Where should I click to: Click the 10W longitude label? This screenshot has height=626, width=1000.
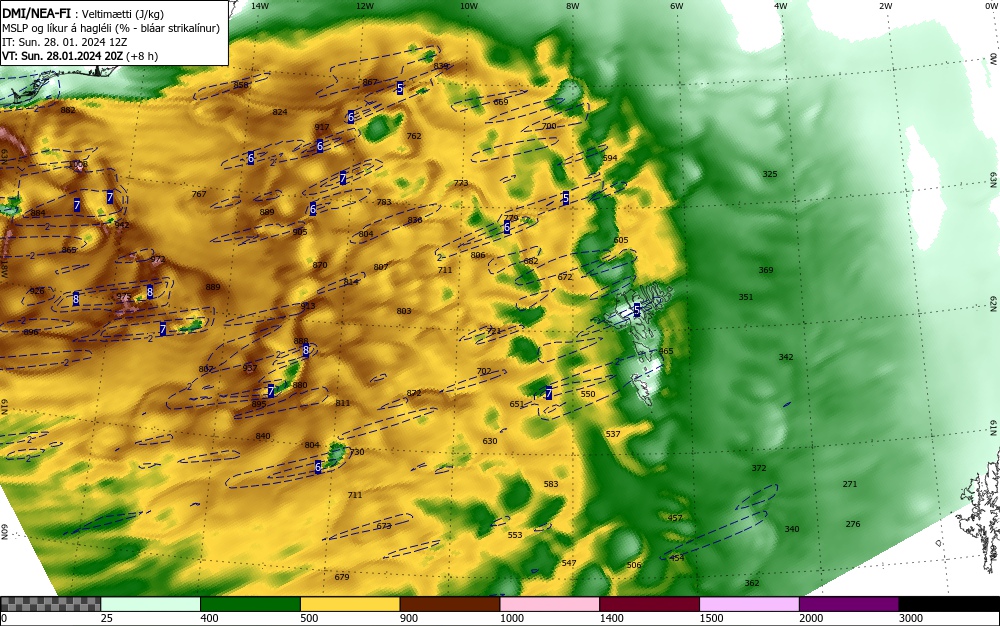click(x=469, y=6)
